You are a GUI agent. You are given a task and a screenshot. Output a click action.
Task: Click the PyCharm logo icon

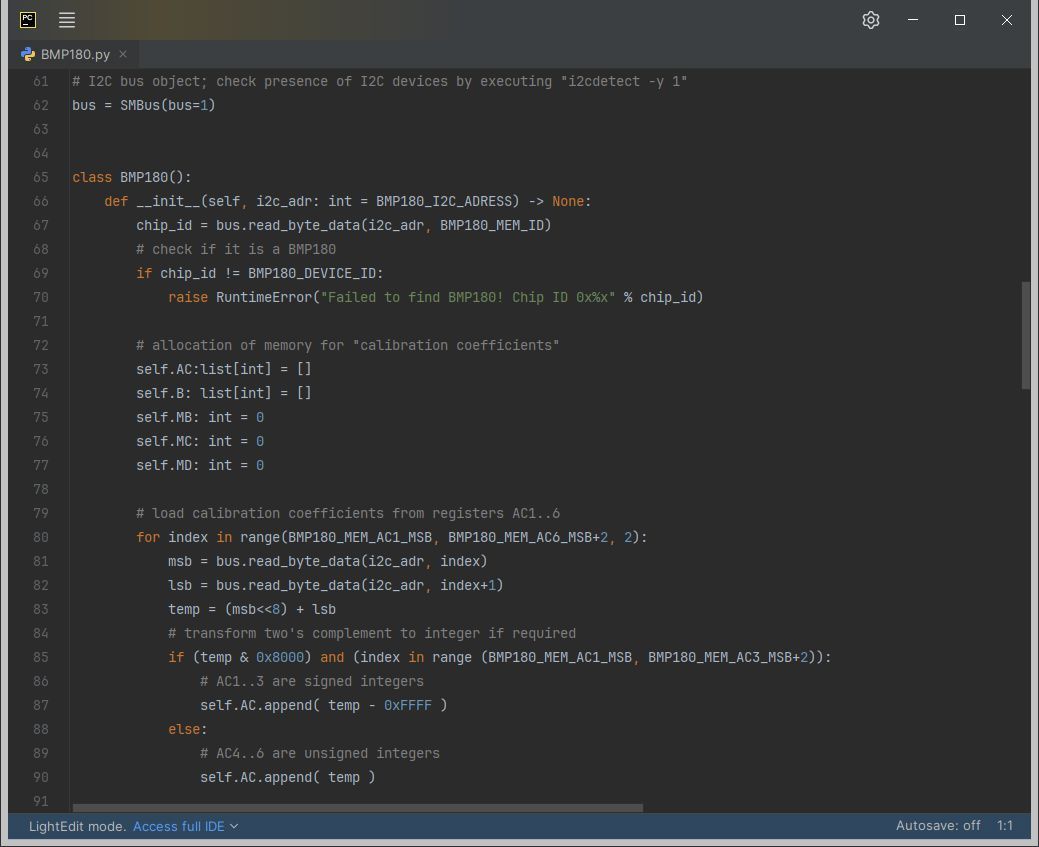pyautogui.click(x=28, y=20)
